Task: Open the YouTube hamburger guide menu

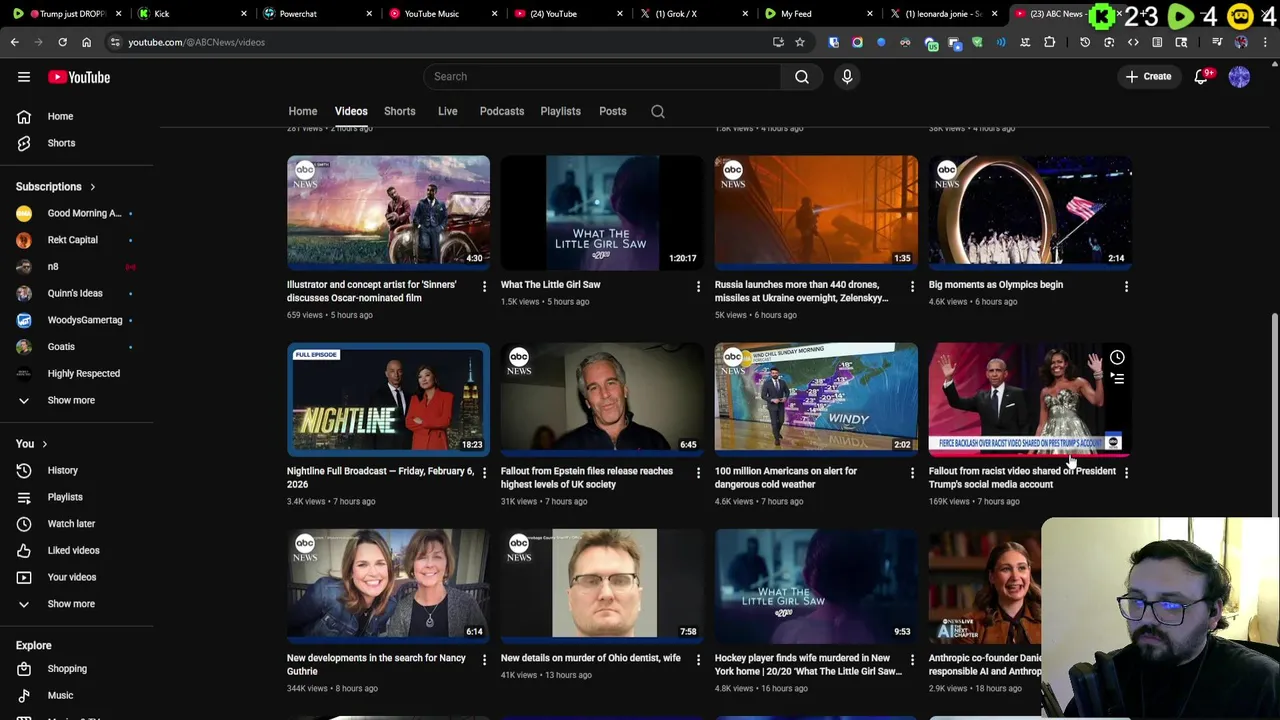Action: point(24,77)
